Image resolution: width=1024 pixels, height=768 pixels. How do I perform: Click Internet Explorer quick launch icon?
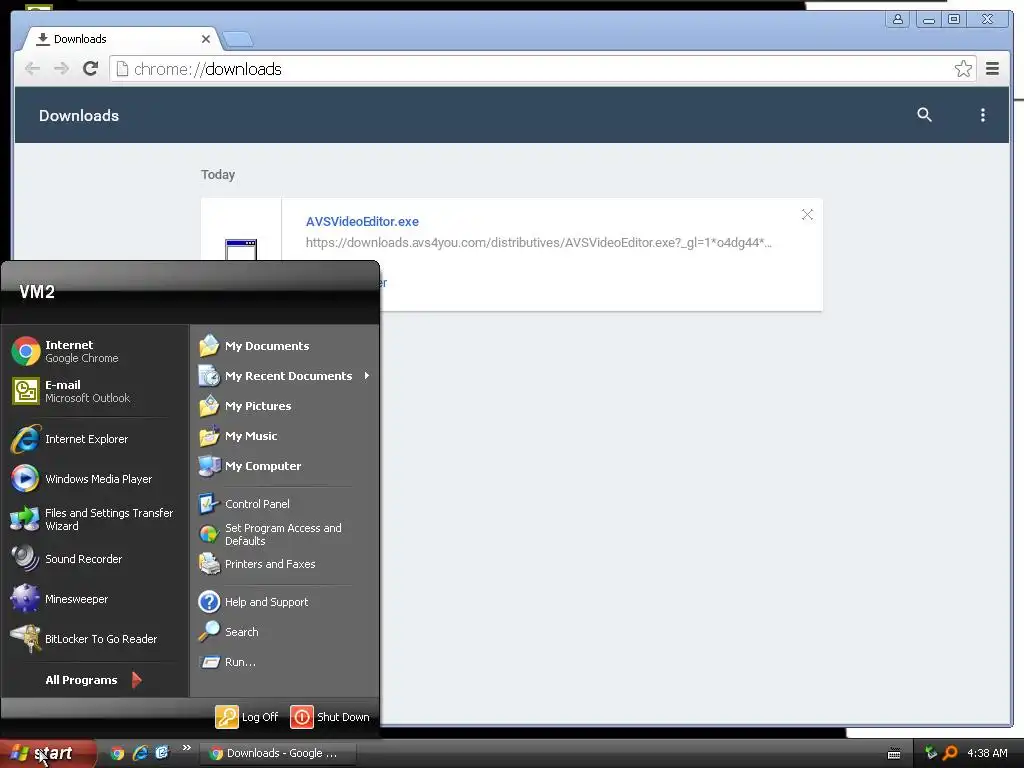click(140, 753)
